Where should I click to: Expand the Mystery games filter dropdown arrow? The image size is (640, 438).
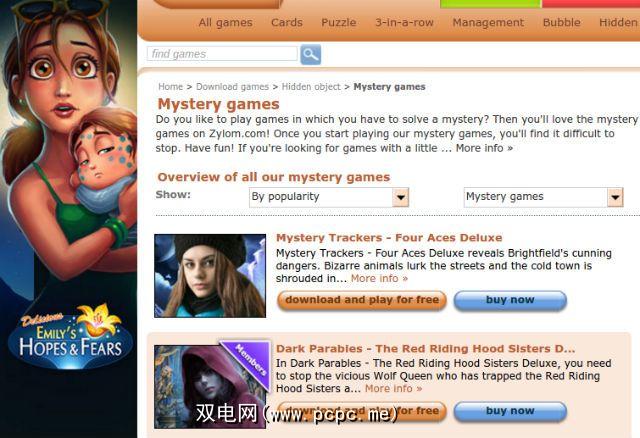coord(615,197)
